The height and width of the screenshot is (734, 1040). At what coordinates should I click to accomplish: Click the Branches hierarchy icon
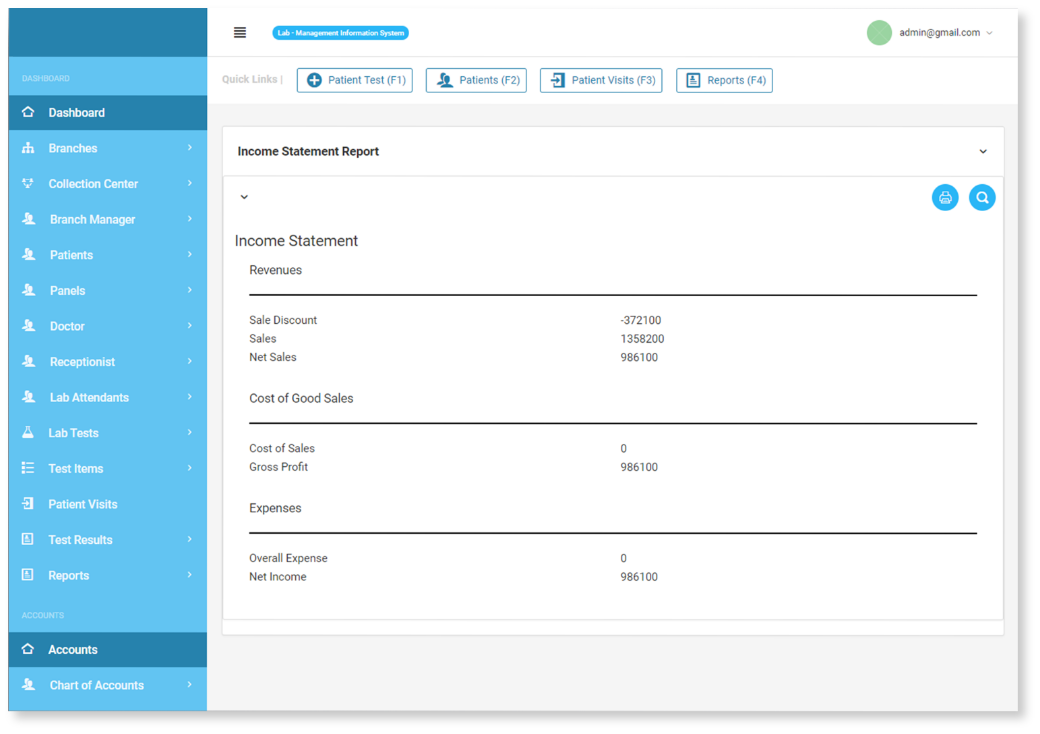click(x=28, y=148)
